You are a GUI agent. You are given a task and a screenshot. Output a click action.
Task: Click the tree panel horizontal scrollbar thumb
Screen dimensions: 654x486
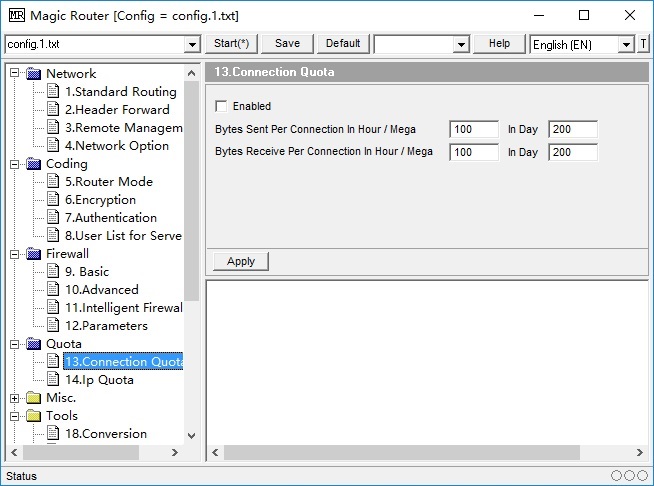coord(81,452)
